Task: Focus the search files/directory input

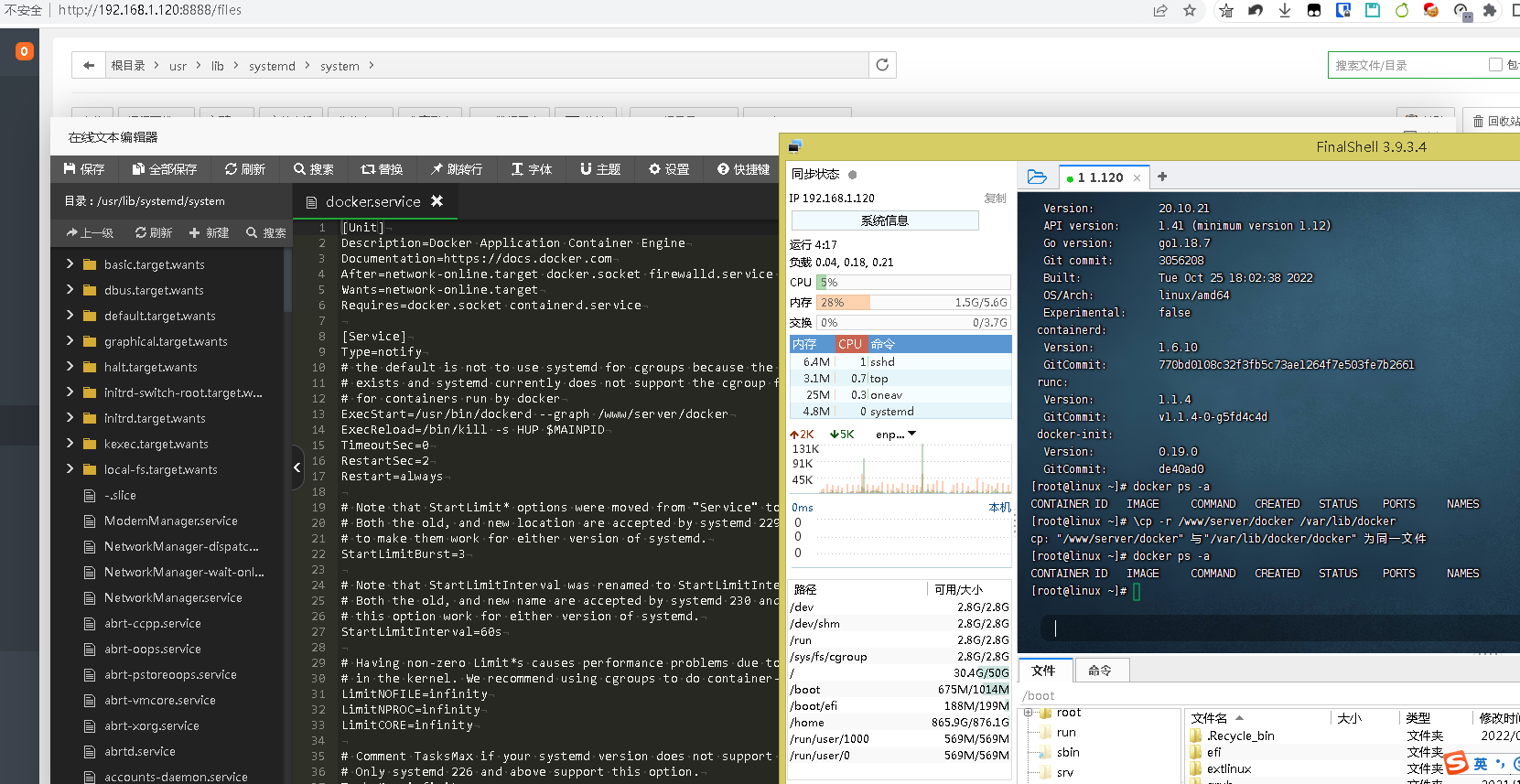Action: coord(1407,65)
